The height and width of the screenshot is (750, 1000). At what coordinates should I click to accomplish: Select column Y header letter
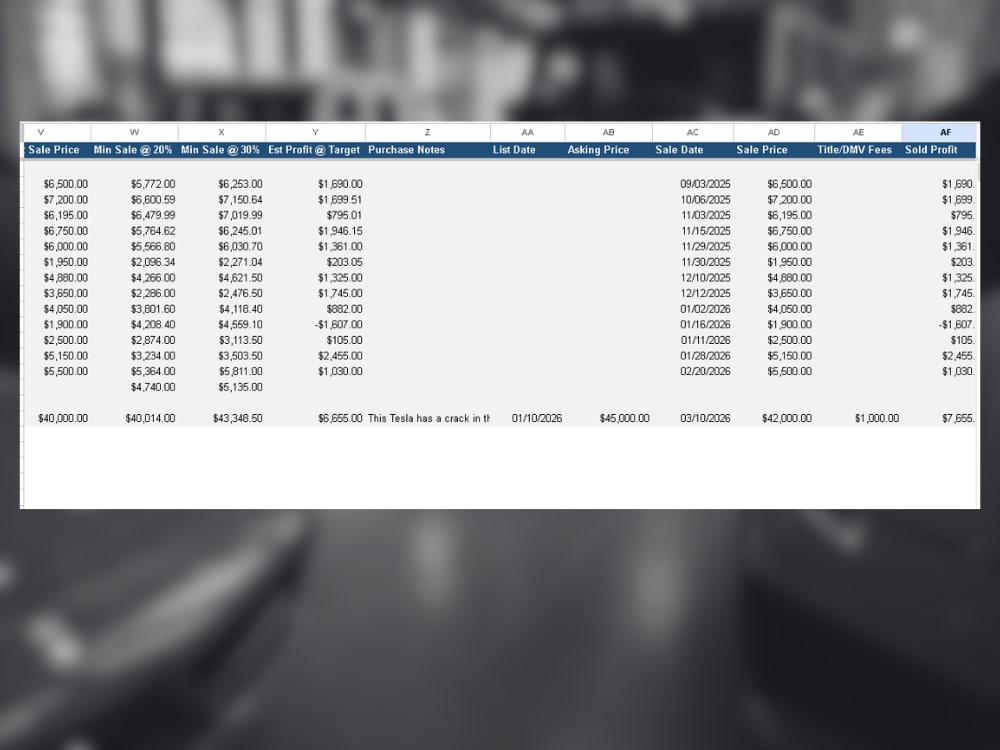coord(315,133)
